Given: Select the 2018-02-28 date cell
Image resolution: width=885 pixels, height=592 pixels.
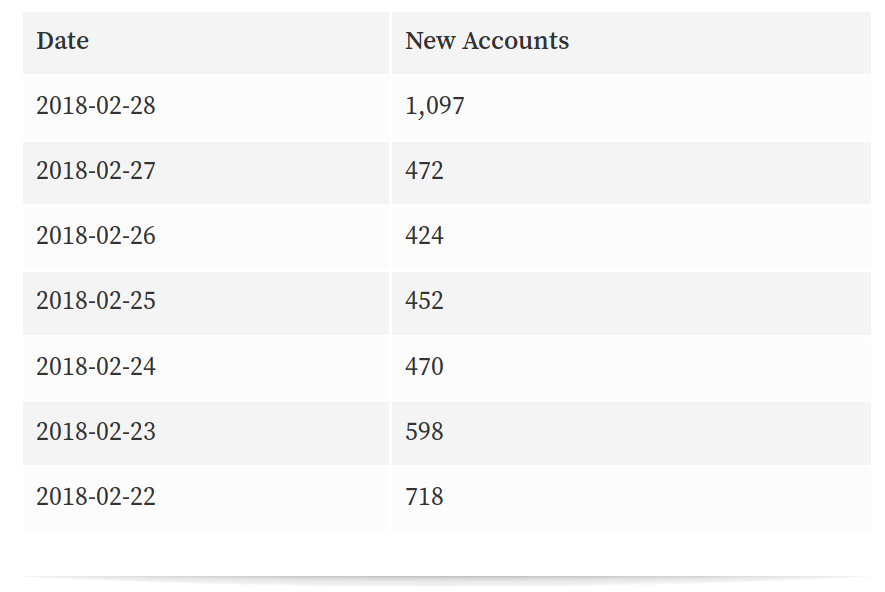Looking at the screenshot, I should click(96, 105).
